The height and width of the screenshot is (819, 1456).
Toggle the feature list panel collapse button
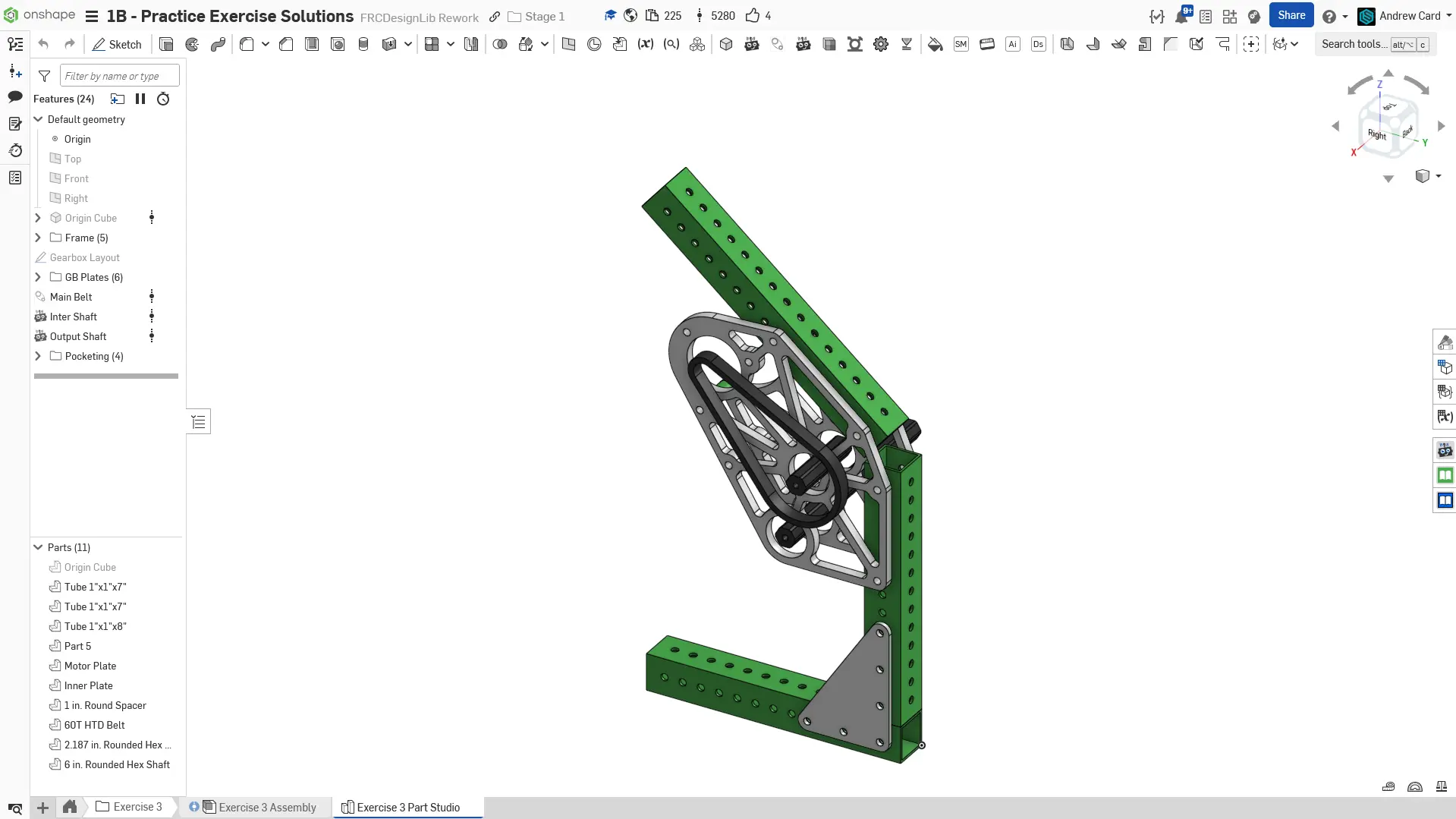[x=199, y=422]
